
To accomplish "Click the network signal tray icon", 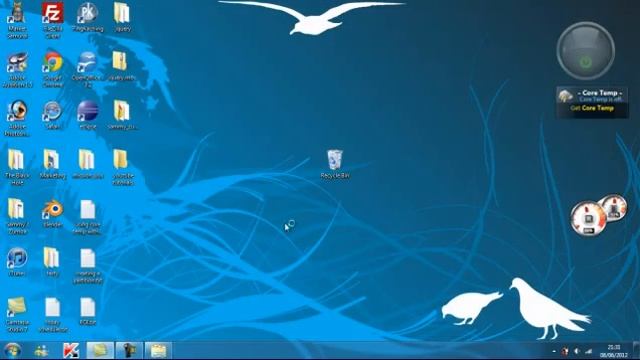I will click(589, 351).
